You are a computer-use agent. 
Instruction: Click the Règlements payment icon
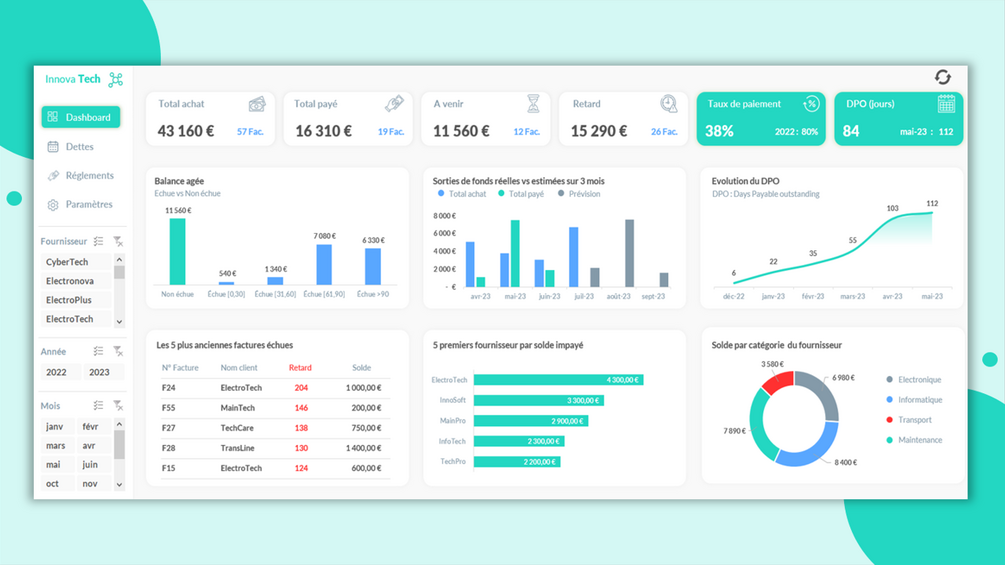(53, 176)
